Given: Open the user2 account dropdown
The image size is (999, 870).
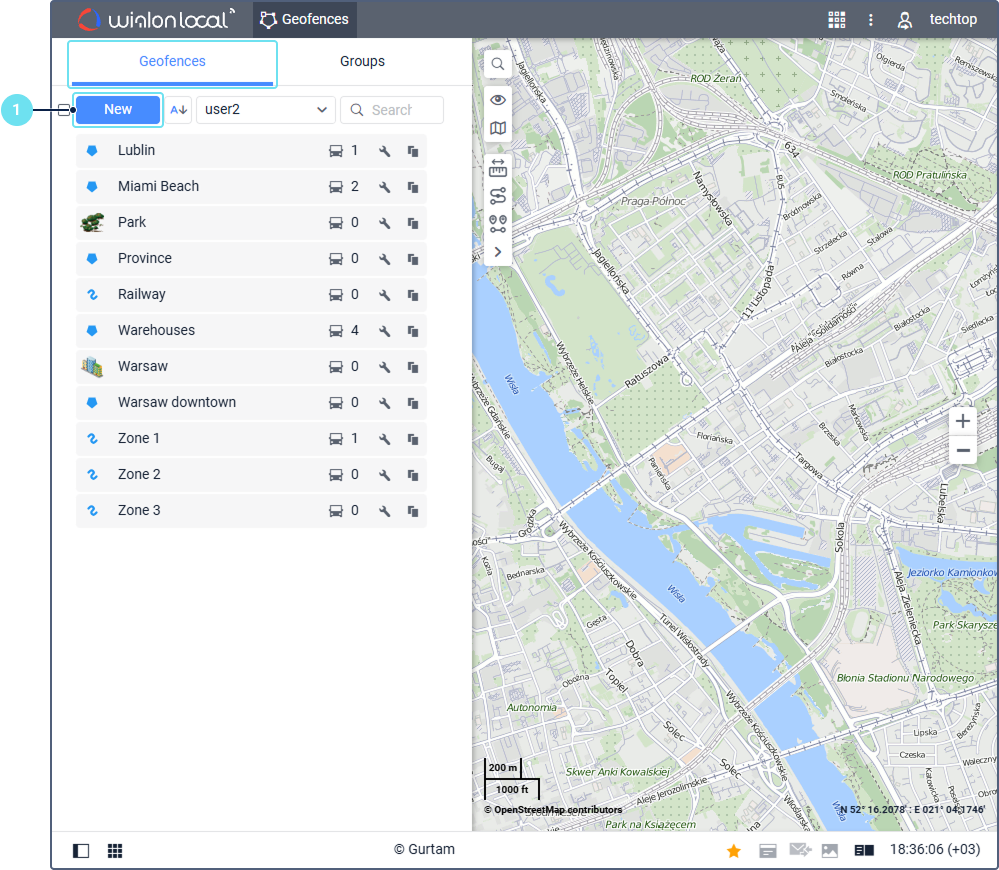Looking at the screenshot, I should coord(265,110).
